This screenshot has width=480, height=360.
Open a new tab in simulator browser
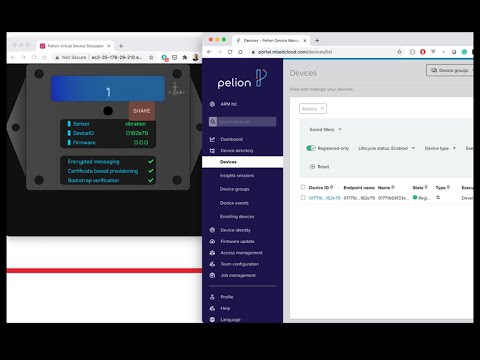coord(121,46)
